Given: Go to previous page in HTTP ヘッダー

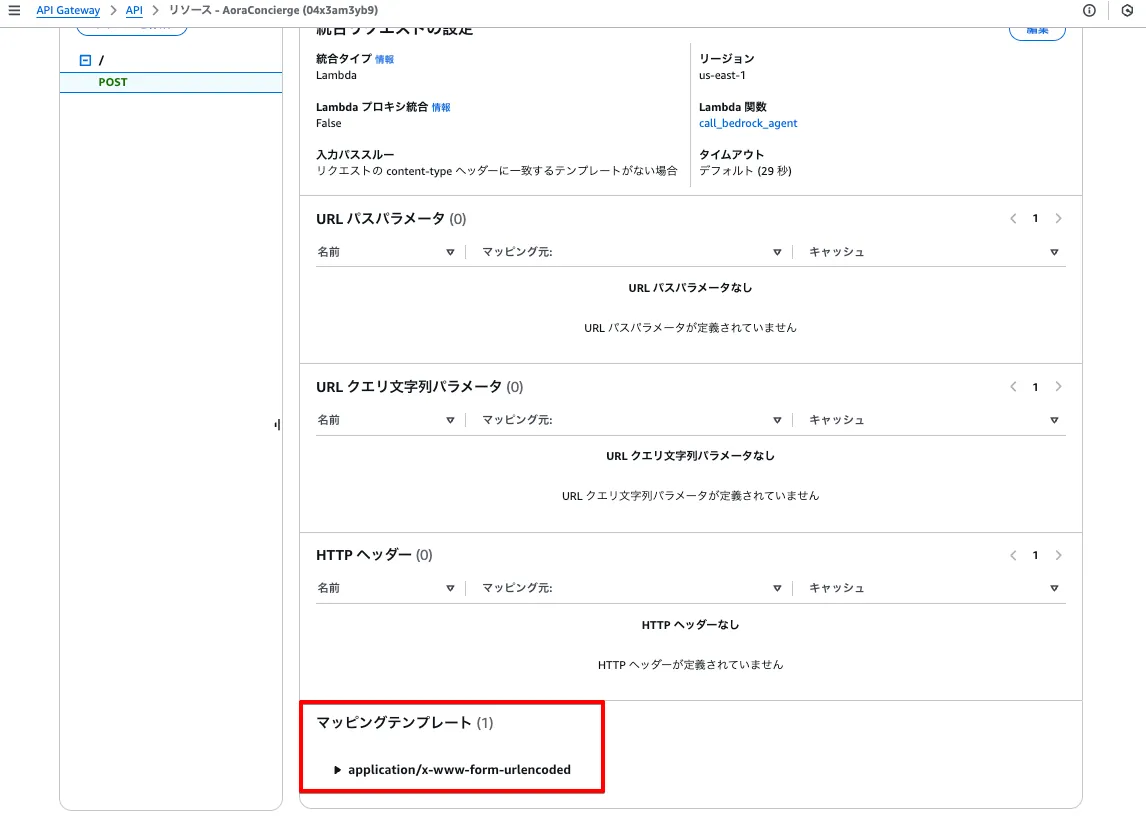Looking at the screenshot, I should click(x=1013, y=555).
